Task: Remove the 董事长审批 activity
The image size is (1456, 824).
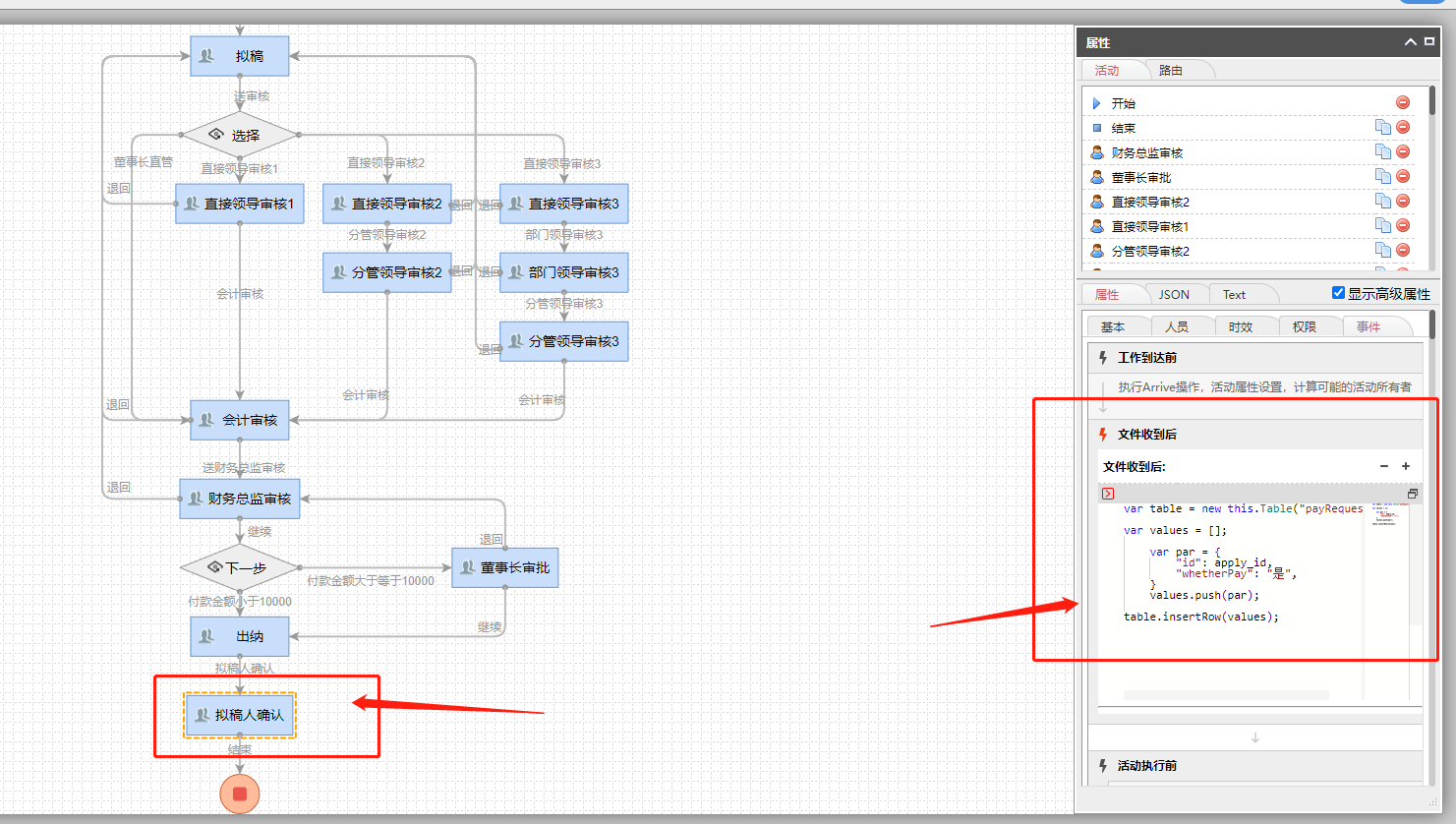Action: [x=1403, y=176]
